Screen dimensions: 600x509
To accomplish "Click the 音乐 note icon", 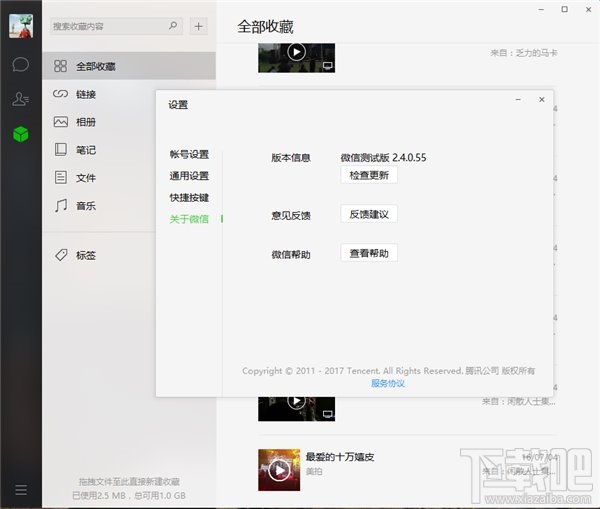I will click(x=61, y=205).
